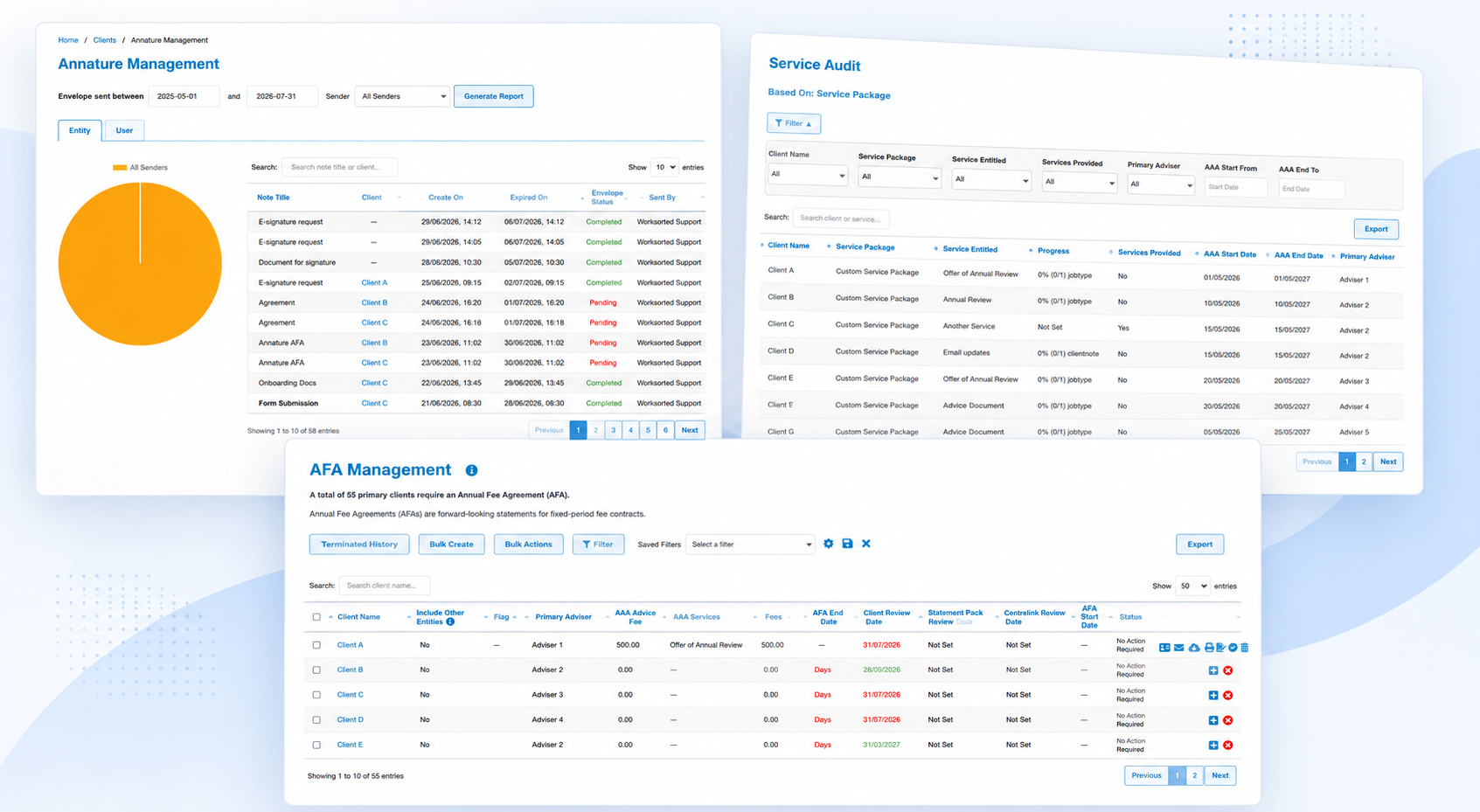Go to page 6 in Annature pagination
This screenshot has height=812, width=1480.
(x=665, y=430)
